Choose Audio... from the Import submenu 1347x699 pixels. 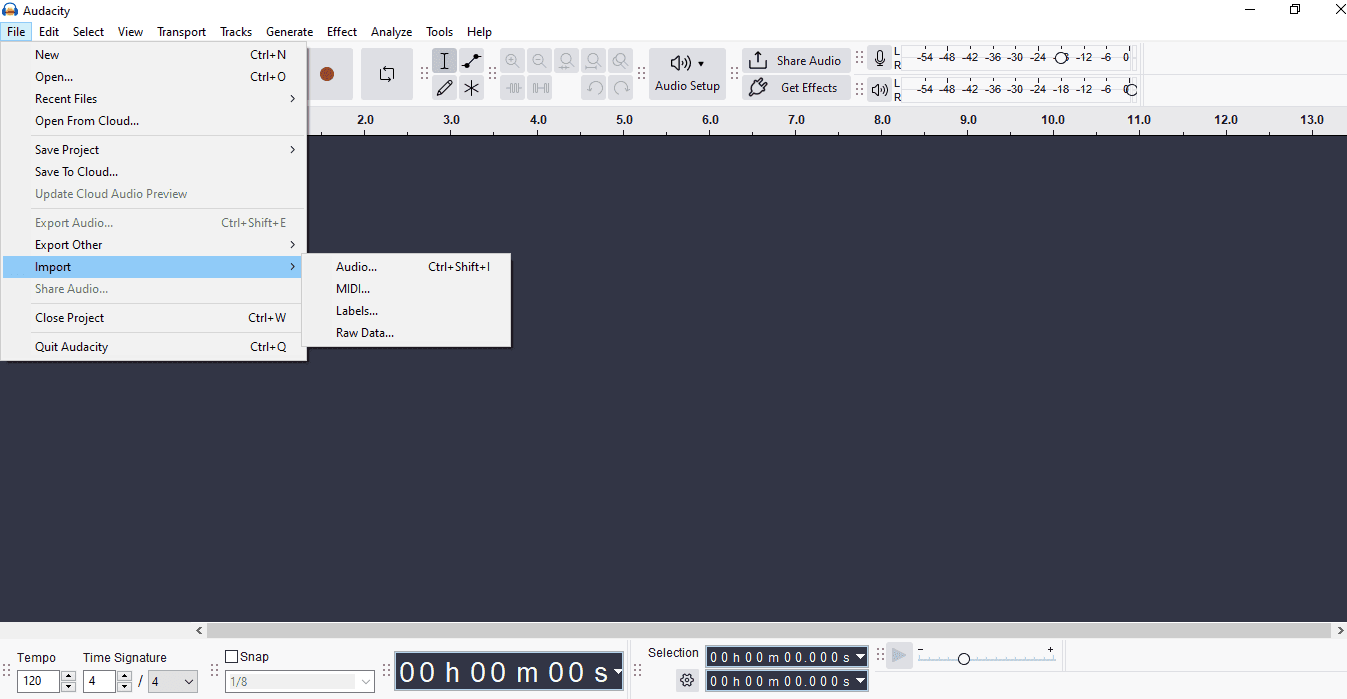(x=356, y=267)
